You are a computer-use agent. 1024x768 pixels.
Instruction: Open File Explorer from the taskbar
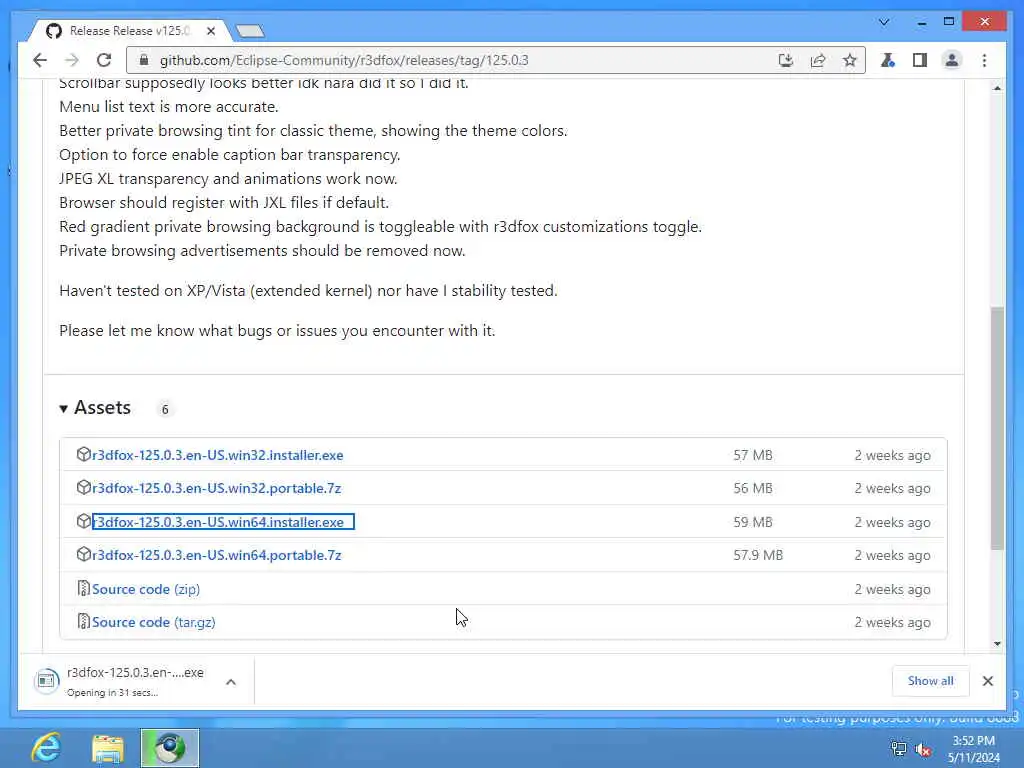click(108, 748)
